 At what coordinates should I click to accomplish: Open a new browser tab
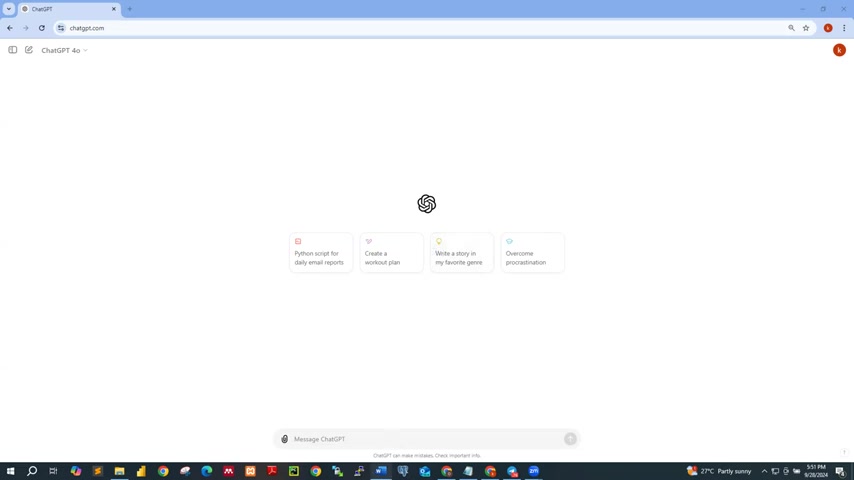pos(130,9)
